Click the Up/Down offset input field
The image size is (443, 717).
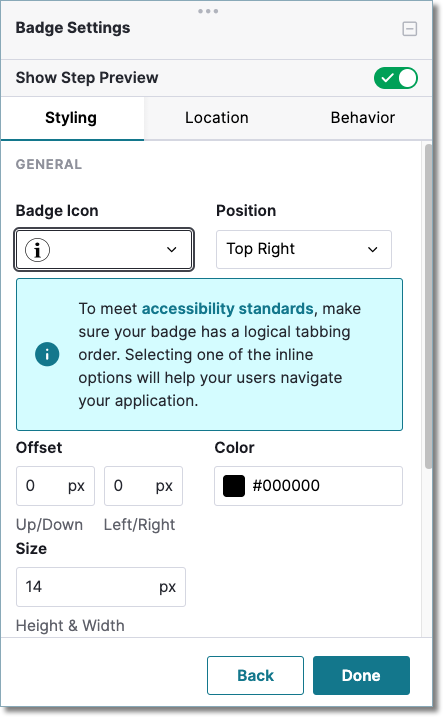[x=55, y=486]
